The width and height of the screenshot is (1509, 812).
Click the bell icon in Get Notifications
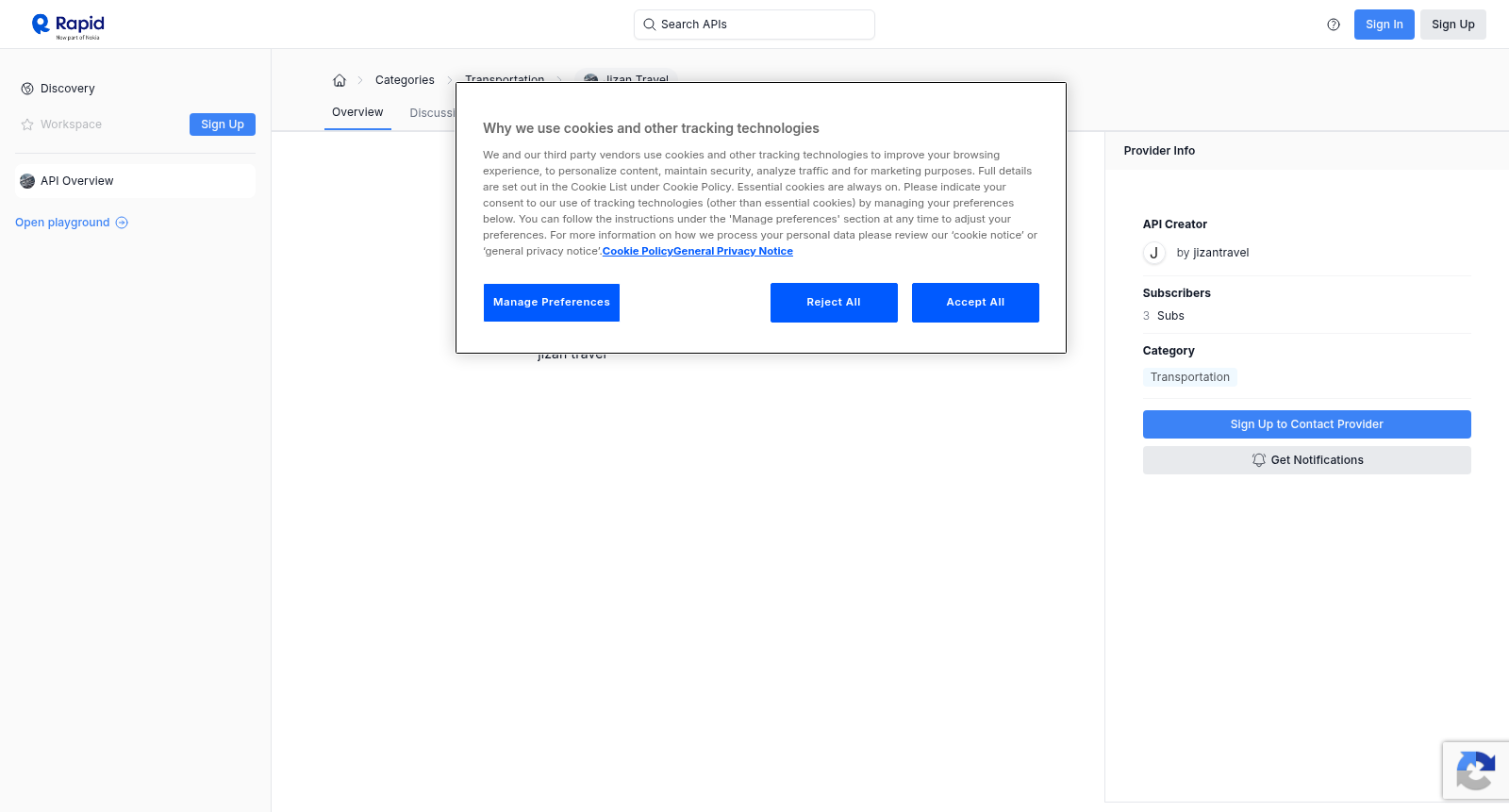(1258, 460)
